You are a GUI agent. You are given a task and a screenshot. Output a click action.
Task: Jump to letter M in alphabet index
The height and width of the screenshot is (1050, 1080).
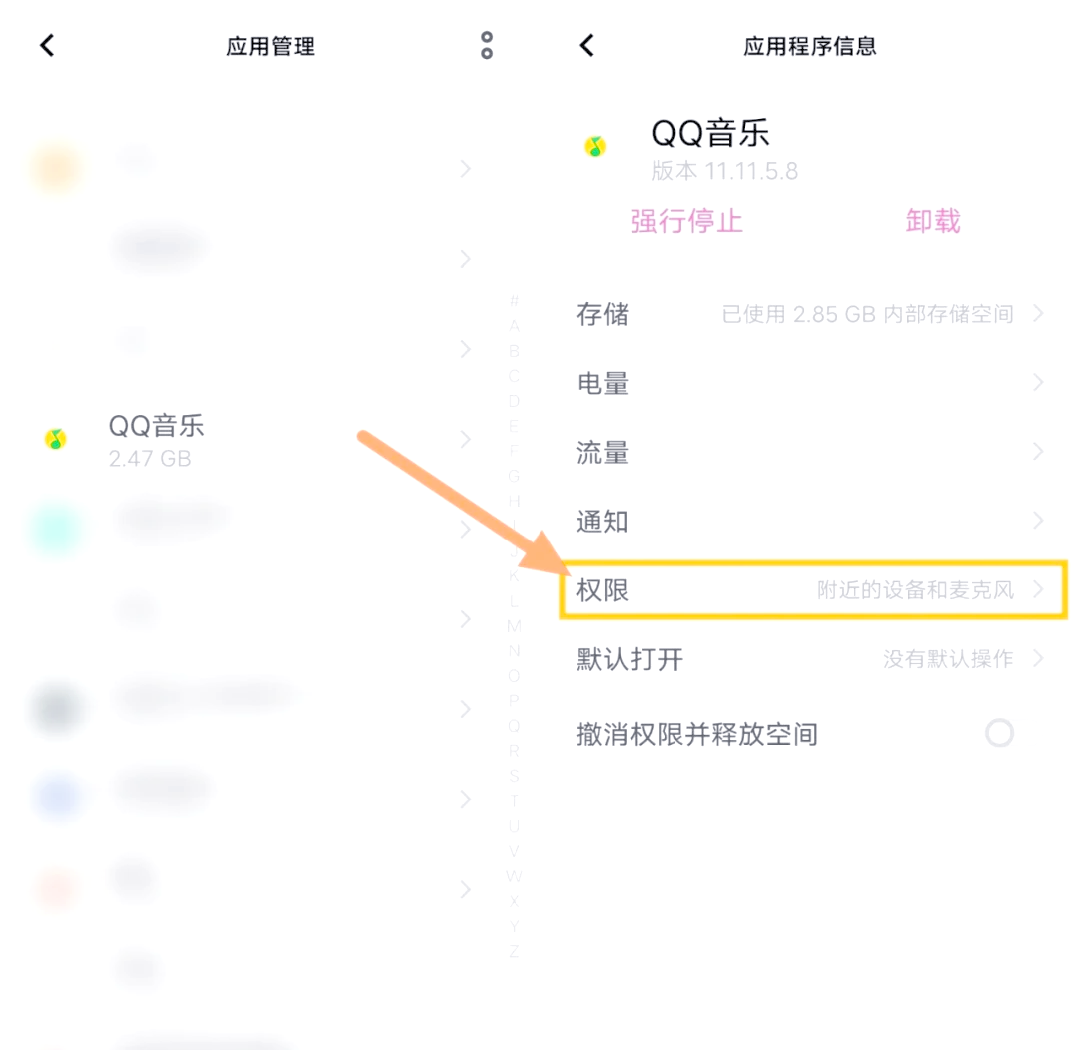coord(514,626)
